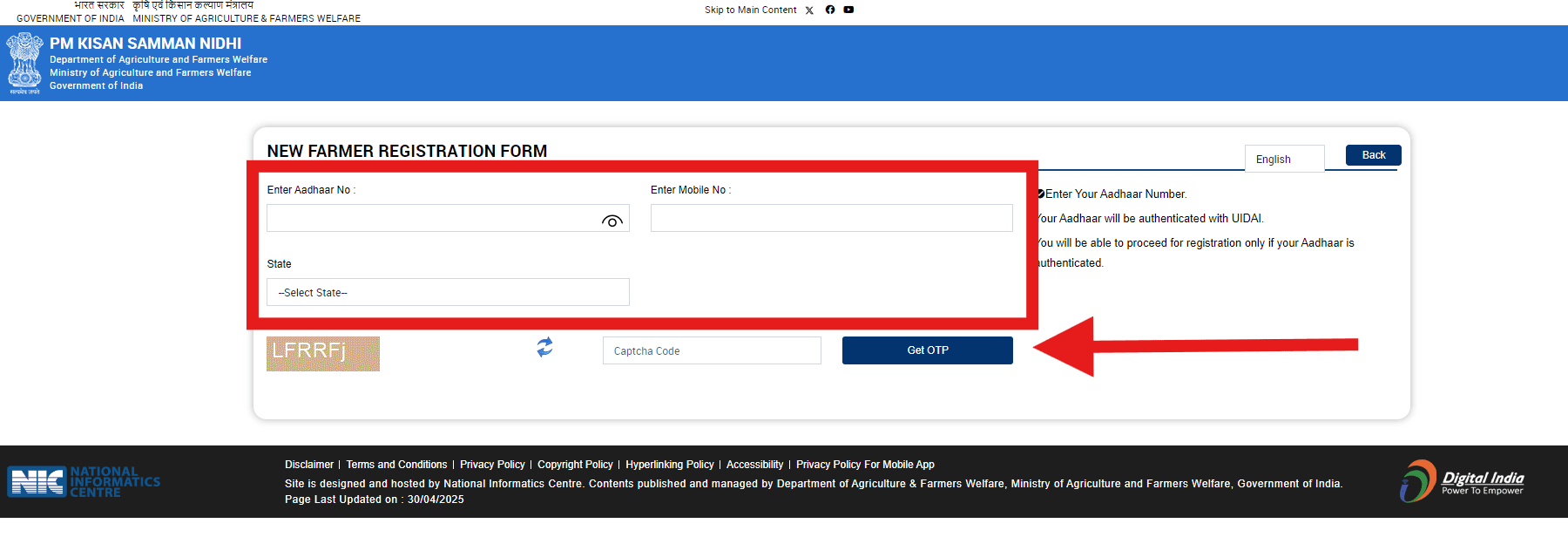This screenshot has width=1568, height=537.
Task: Refresh the captcha image
Action: point(544,347)
